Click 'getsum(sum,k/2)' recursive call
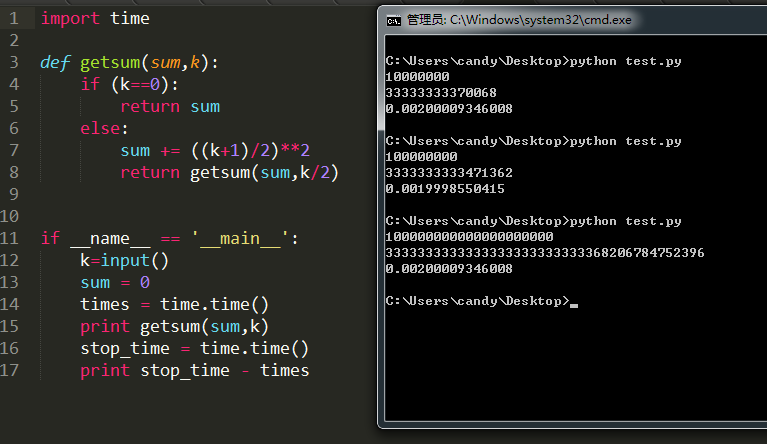 264,173
